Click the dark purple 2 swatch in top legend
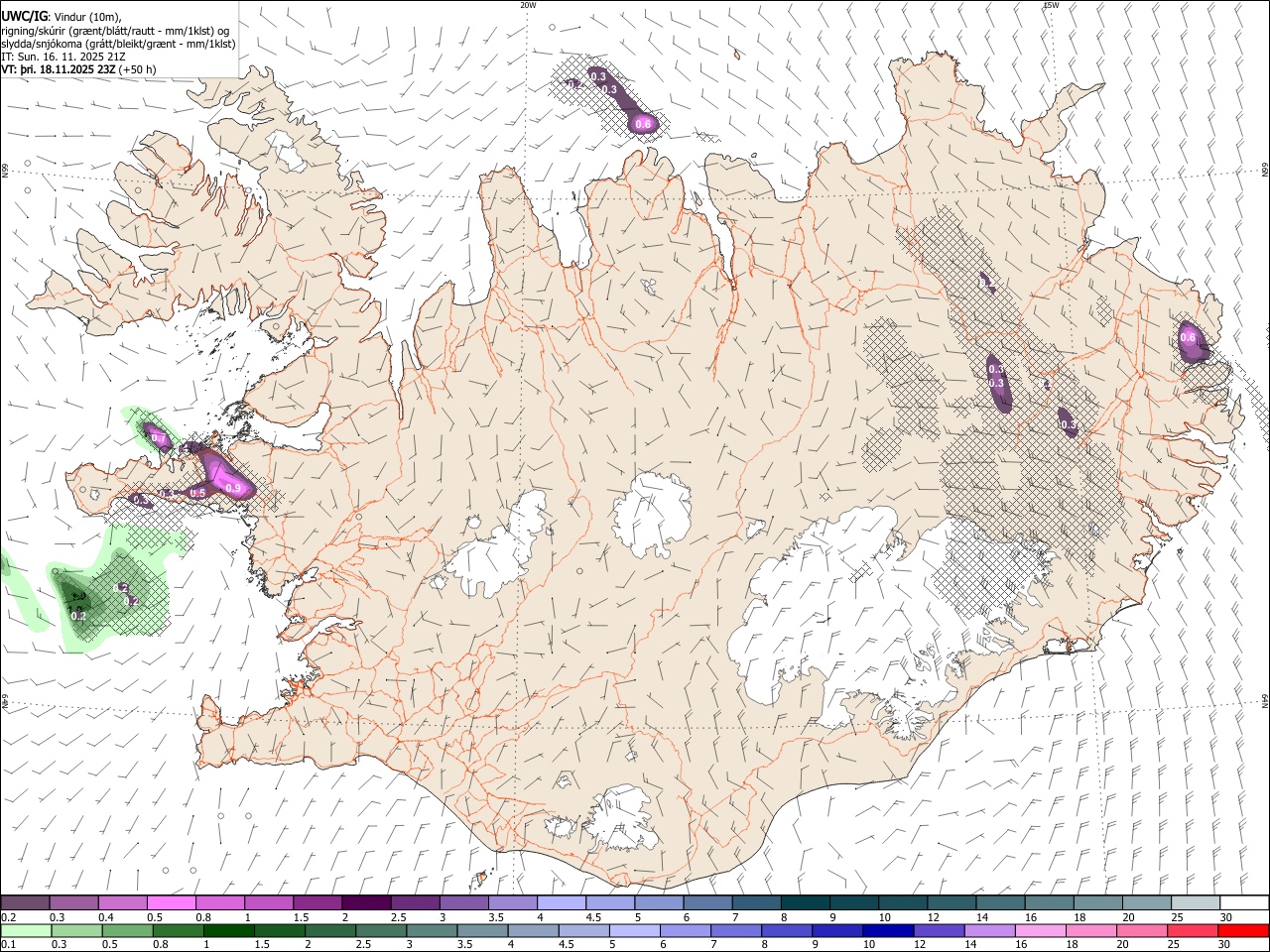1270x952 pixels. (365, 903)
